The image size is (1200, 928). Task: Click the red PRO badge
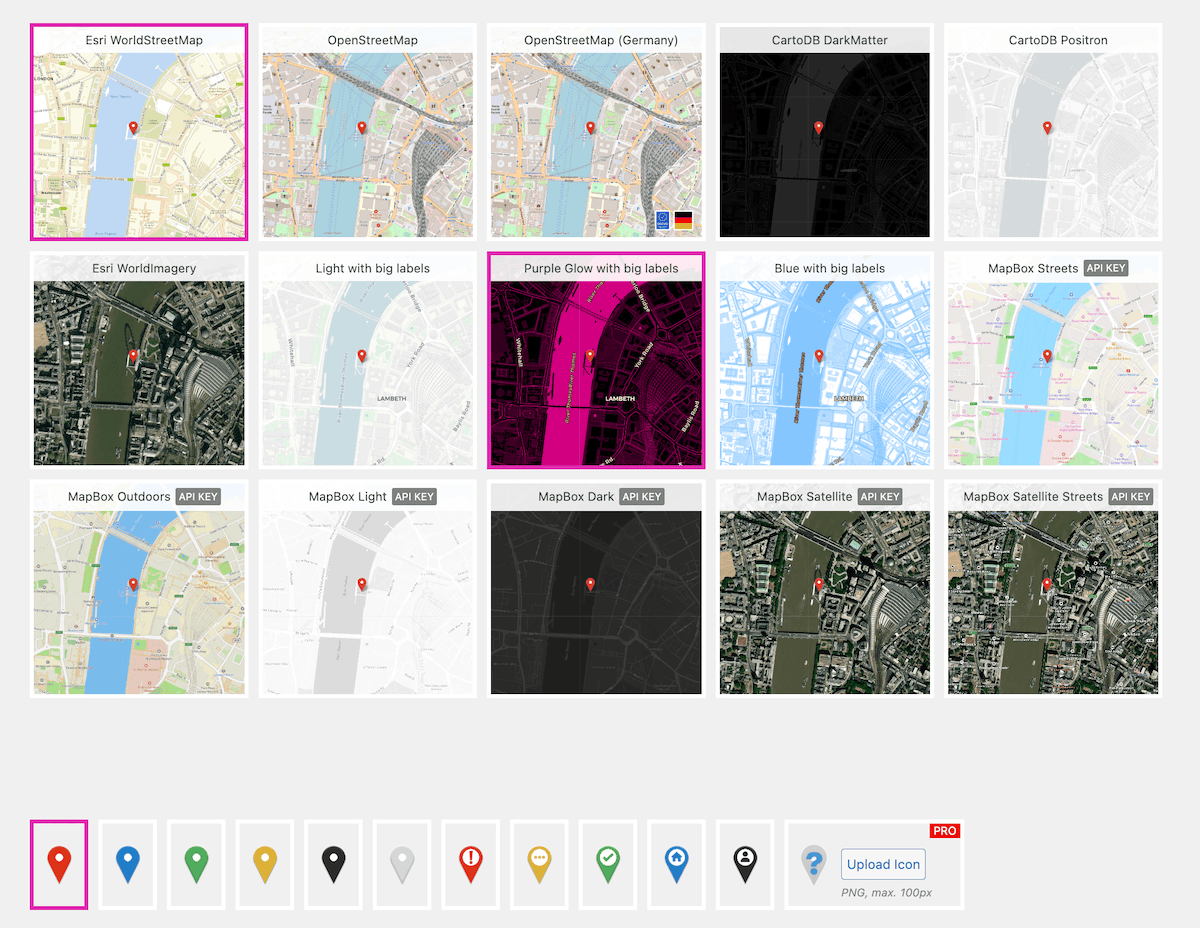(x=945, y=831)
